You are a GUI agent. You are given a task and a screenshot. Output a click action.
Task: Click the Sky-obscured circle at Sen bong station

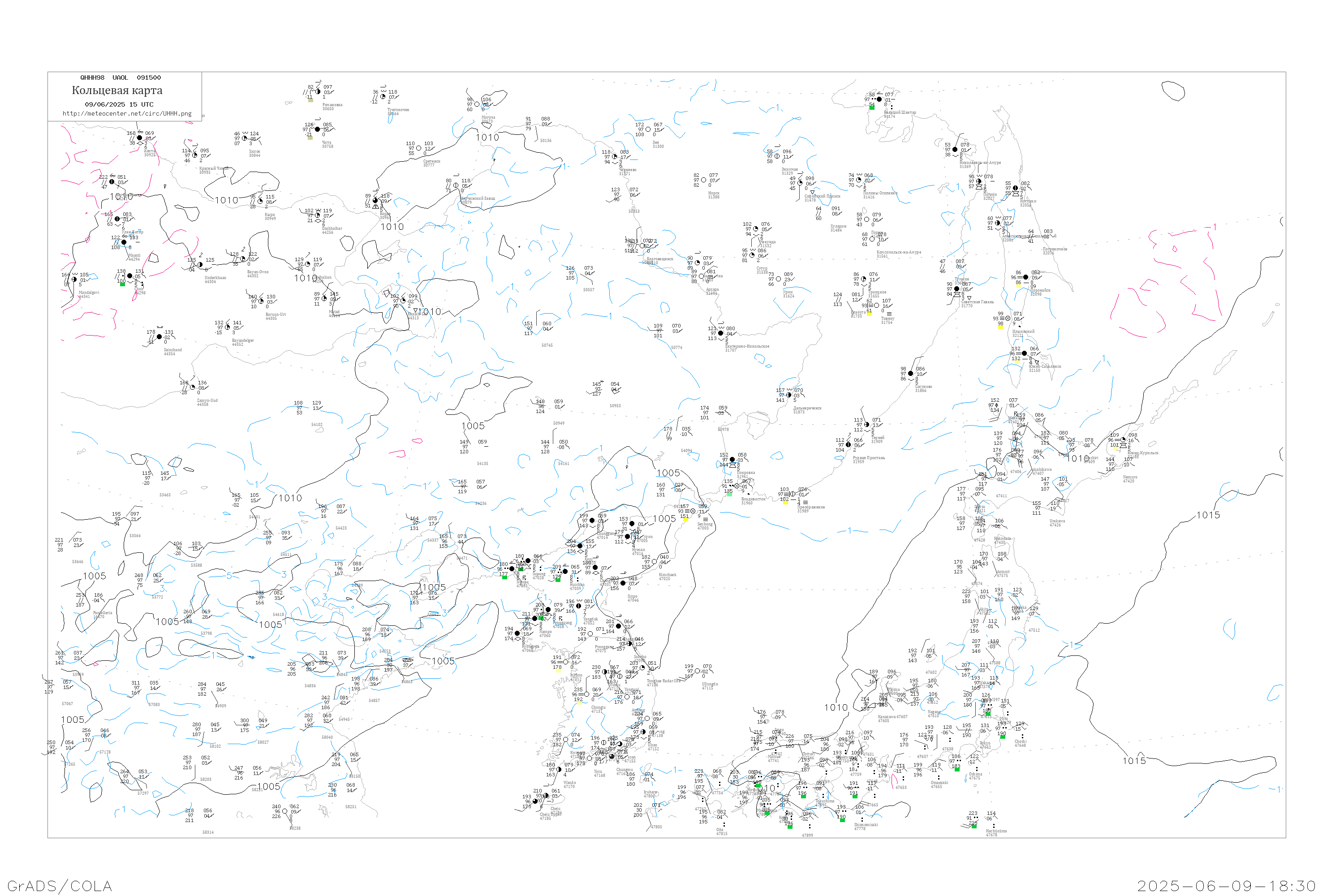coord(693,512)
